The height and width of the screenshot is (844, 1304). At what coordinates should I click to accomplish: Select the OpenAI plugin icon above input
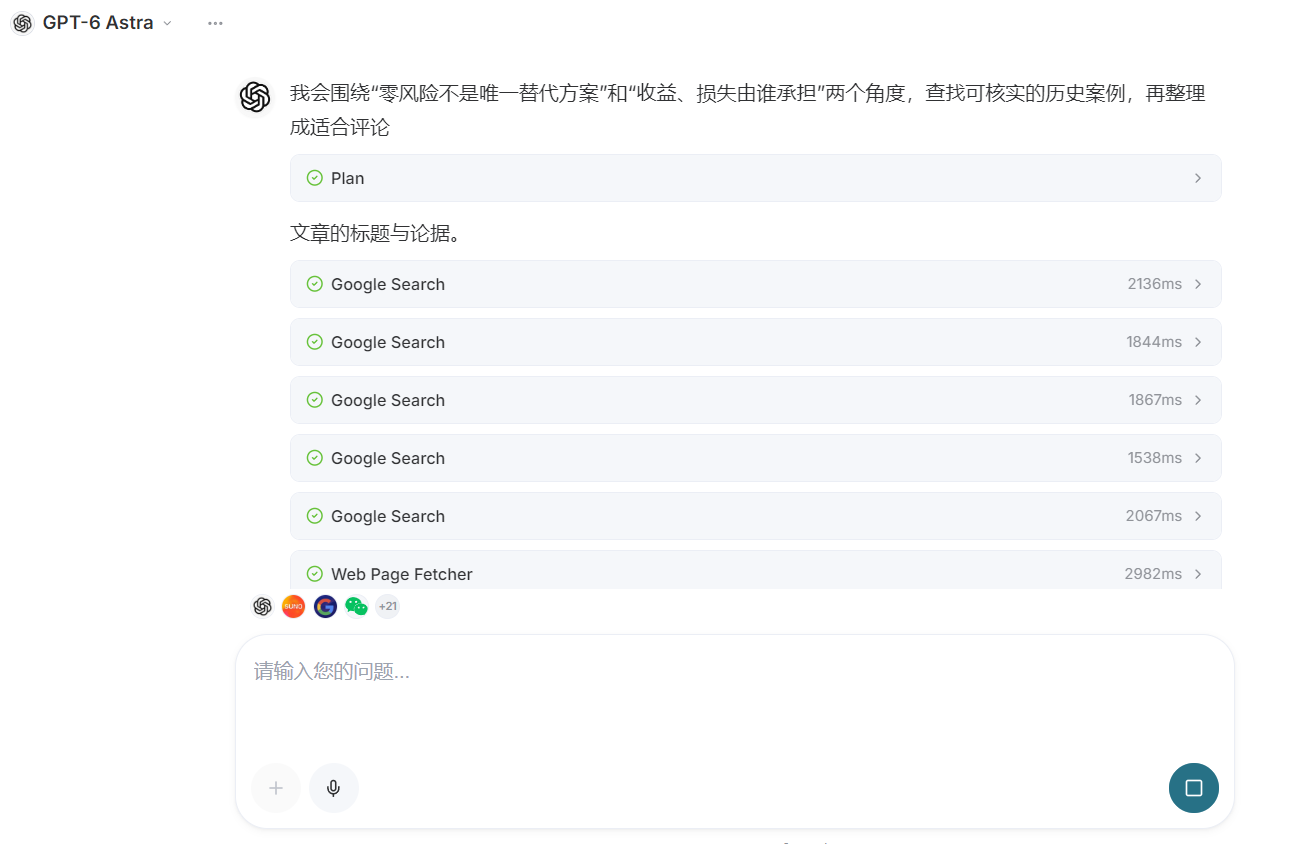[262, 606]
